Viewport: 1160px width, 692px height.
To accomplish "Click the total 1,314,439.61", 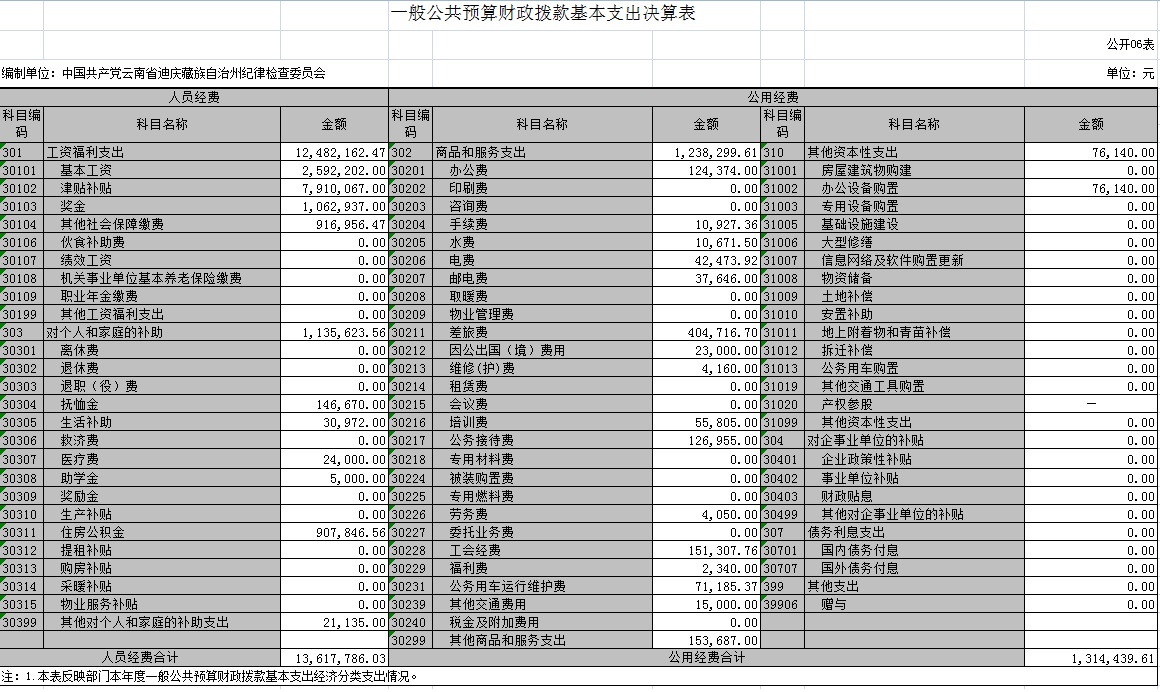I will point(1090,657).
